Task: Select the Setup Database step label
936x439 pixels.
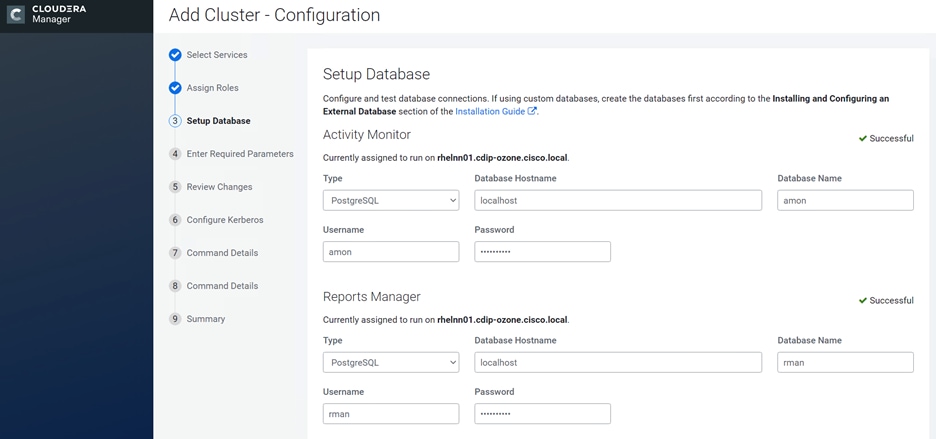Action: click(x=218, y=121)
